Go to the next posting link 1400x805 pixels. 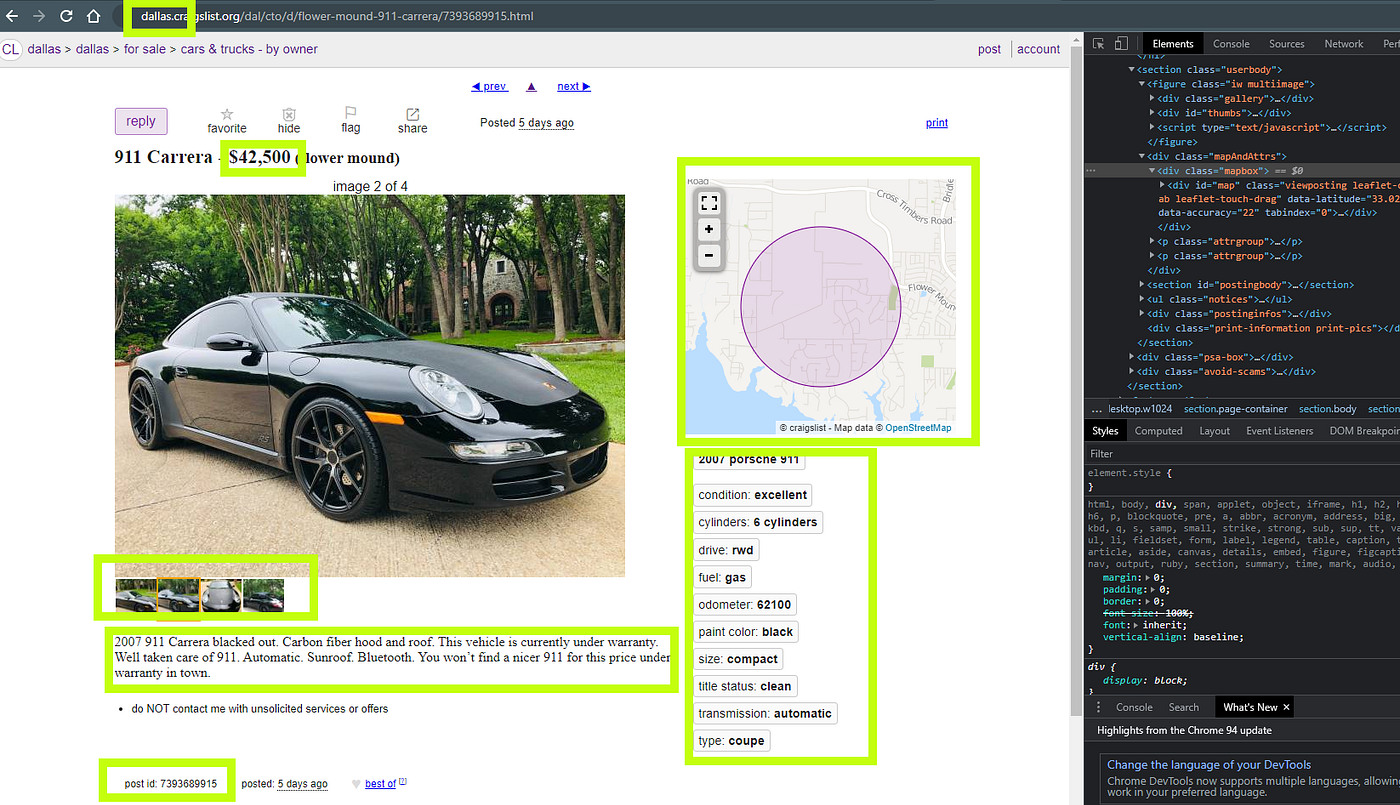pyautogui.click(x=574, y=87)
